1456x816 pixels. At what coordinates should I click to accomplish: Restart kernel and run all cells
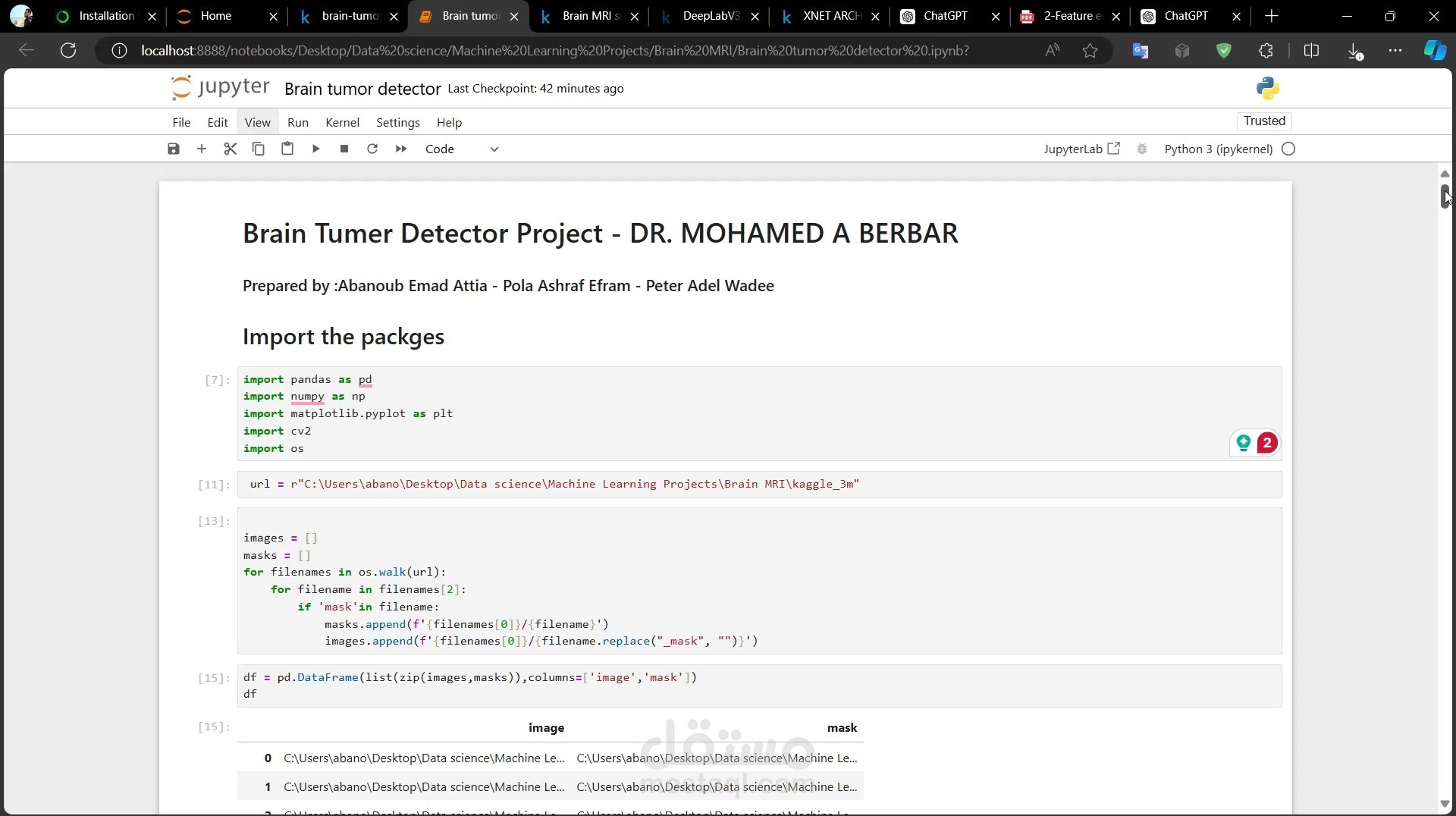tap(401, 149)
